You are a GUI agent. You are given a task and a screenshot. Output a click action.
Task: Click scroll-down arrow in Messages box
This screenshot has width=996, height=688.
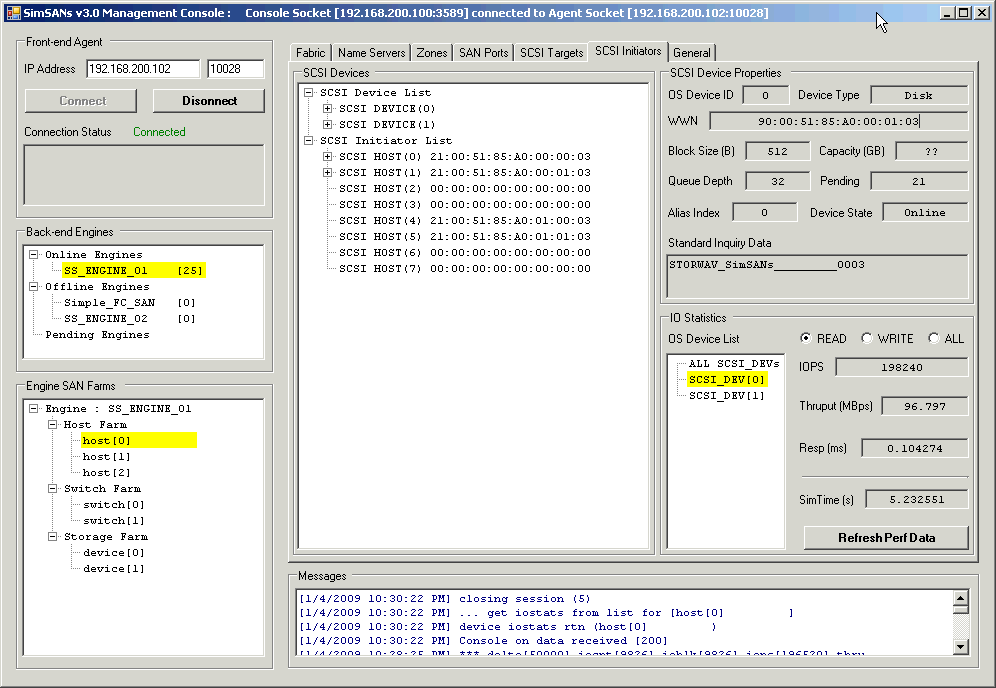click(960, 647)
